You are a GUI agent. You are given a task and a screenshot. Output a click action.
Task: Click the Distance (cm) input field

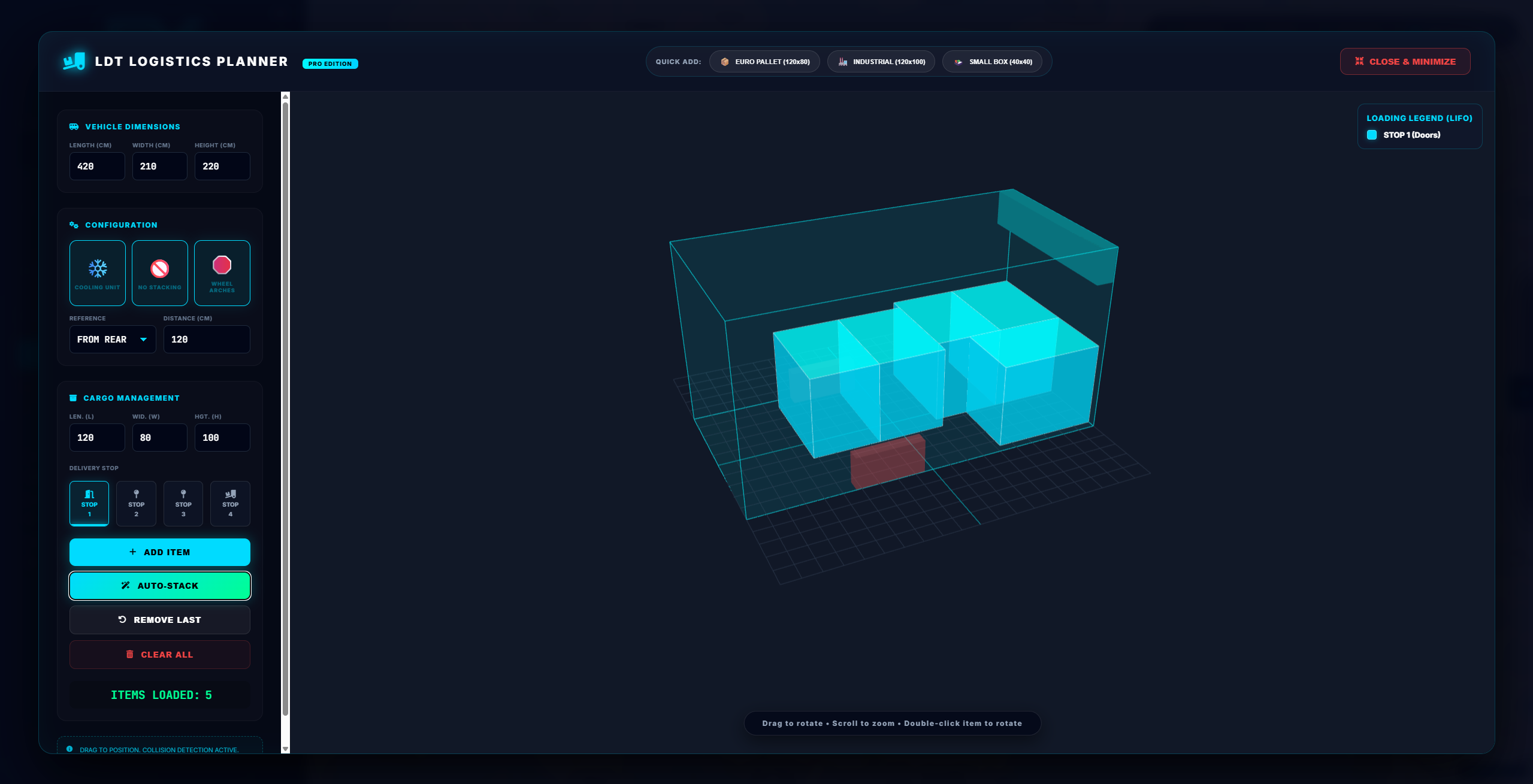coord(207,340)
